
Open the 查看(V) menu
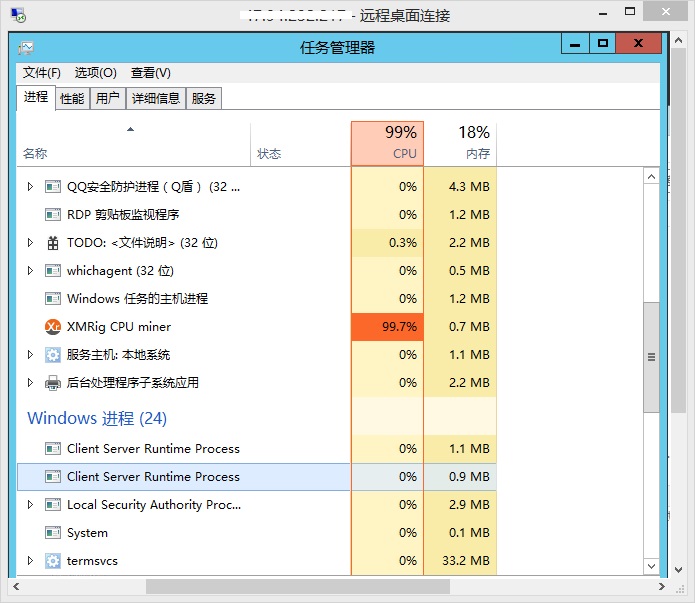[x=151, y=72]
